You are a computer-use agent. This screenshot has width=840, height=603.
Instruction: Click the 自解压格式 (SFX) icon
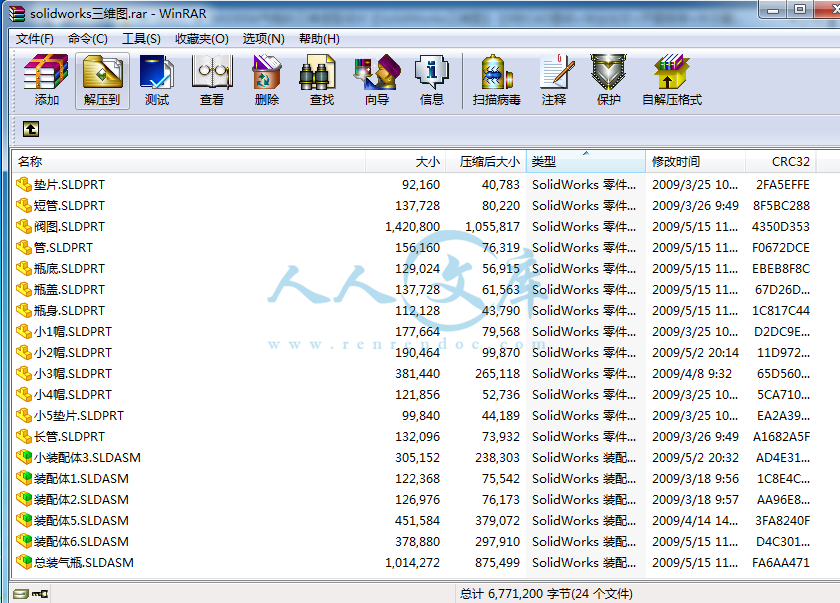click(x=672, y=80)
